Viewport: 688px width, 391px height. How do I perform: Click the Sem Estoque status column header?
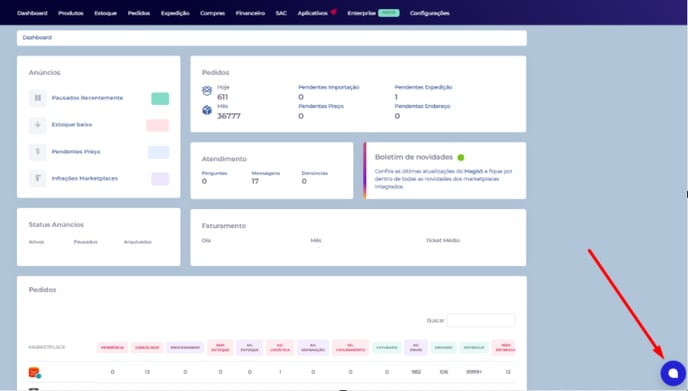[x=220, y=348]
